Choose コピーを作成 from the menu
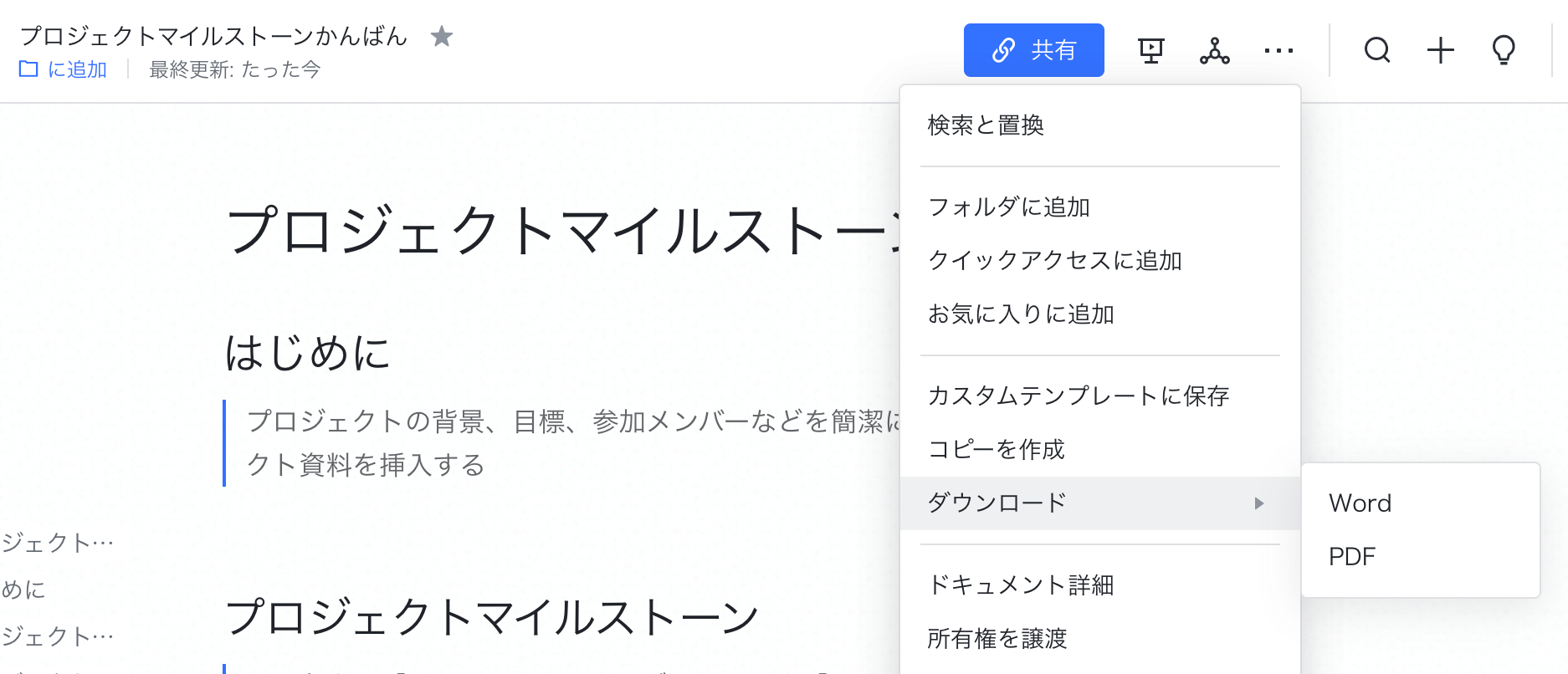1568x674 pixels. tap(996, 450)
